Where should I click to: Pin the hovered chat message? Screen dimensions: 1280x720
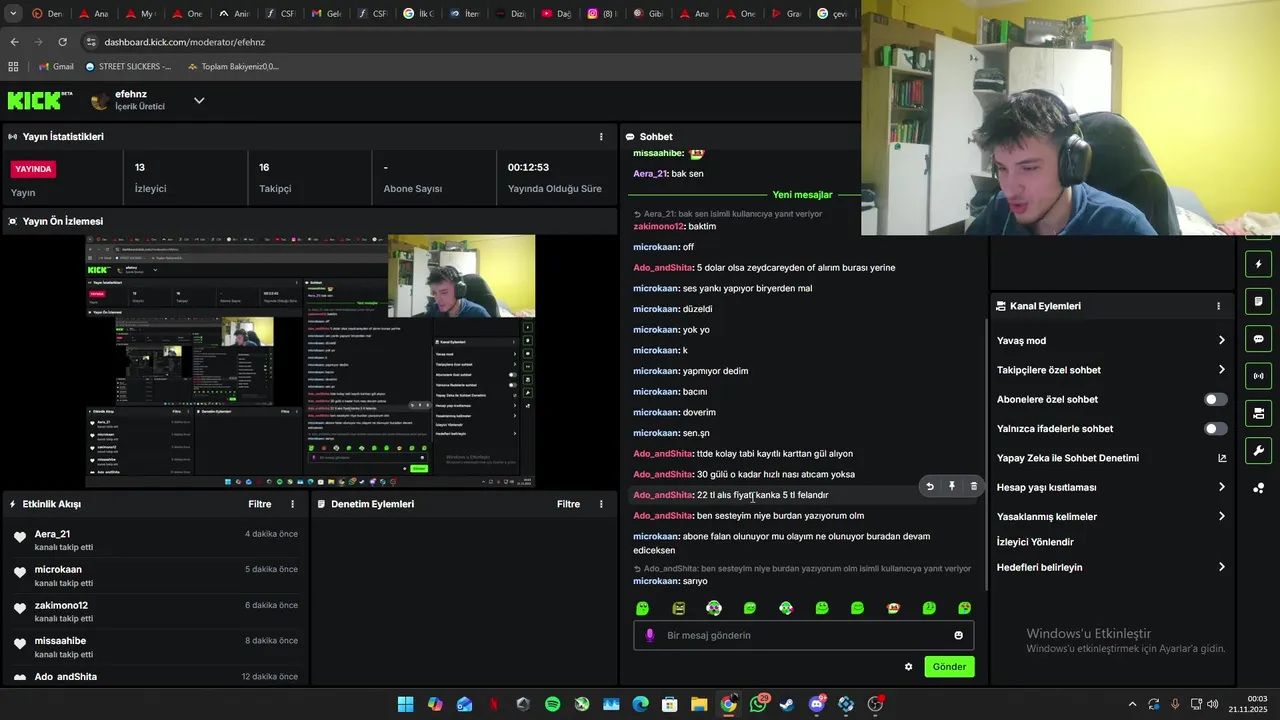[x=952, y=486]
